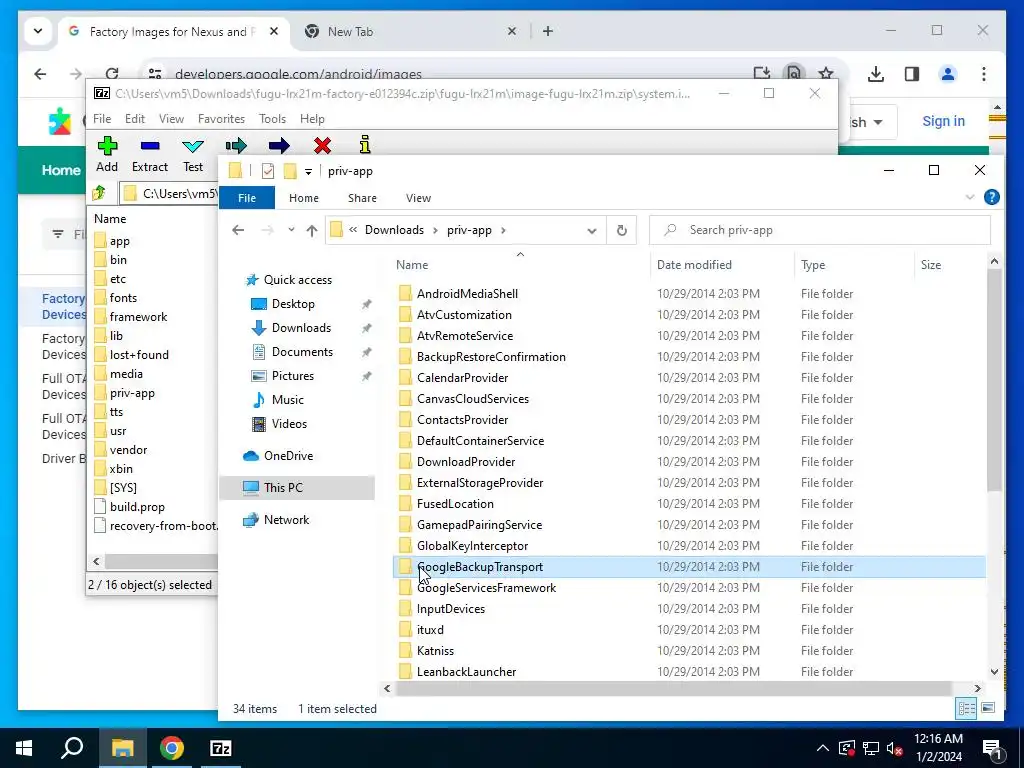The image size is (1024, 768).
Task: Expand breadcrumb chevron after priv-app
Action: coord(504,230)
